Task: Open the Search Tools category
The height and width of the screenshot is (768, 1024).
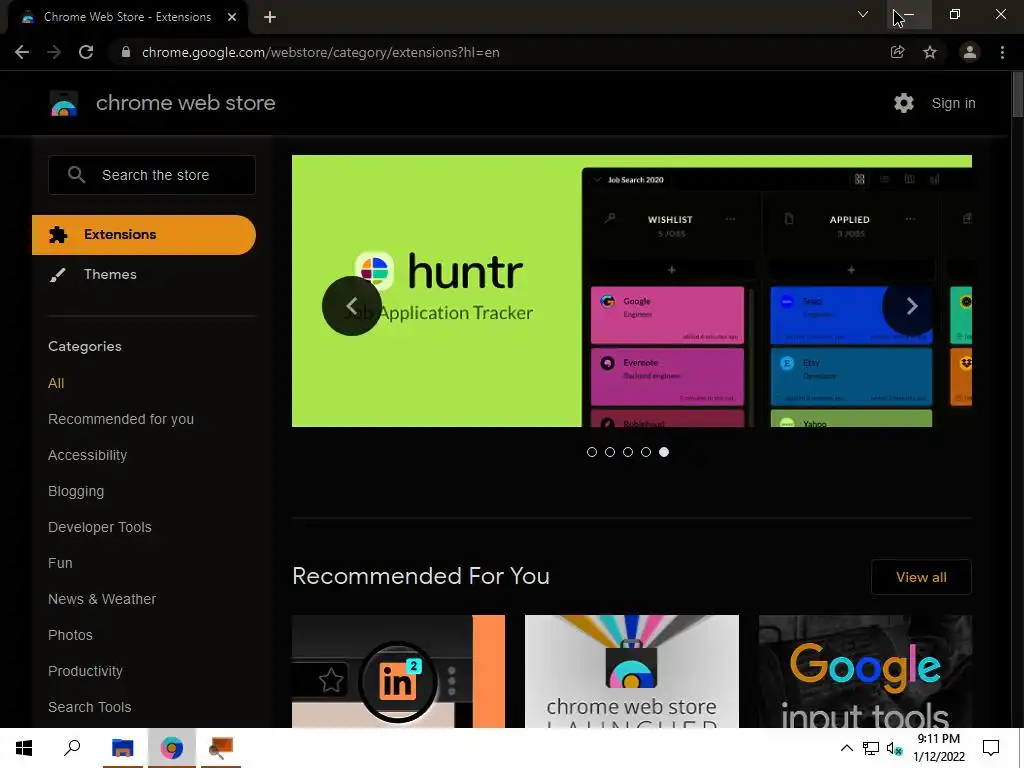Action: tap(89, 707)
